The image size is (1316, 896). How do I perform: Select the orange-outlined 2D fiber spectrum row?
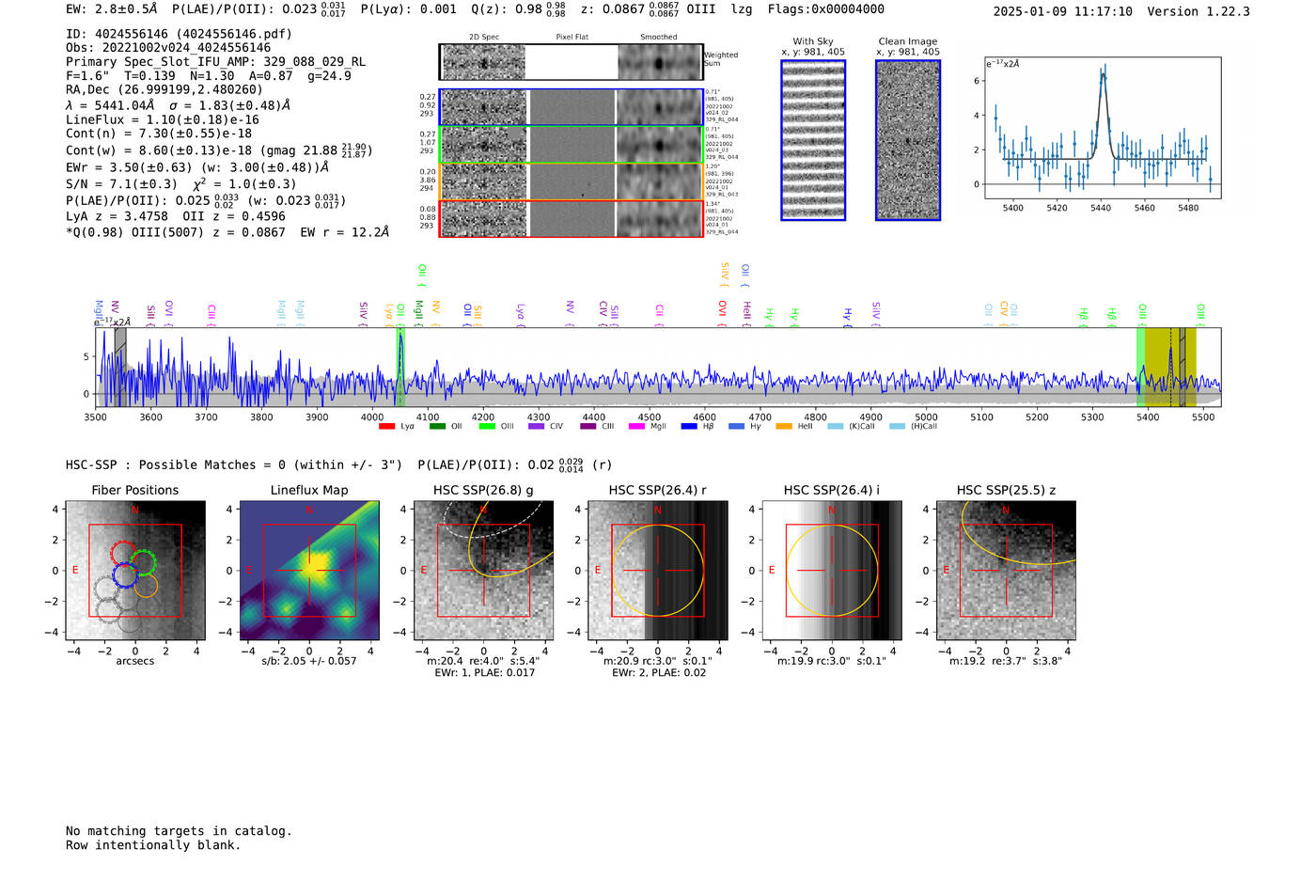tap(571, 181)
